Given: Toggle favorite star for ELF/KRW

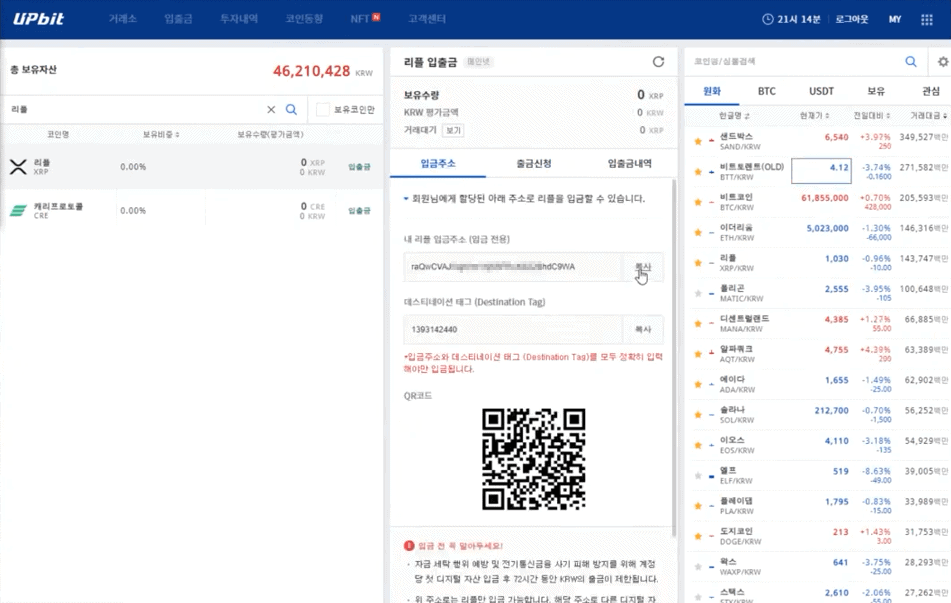Looking at the screenshot, I should tap(698, 476).
